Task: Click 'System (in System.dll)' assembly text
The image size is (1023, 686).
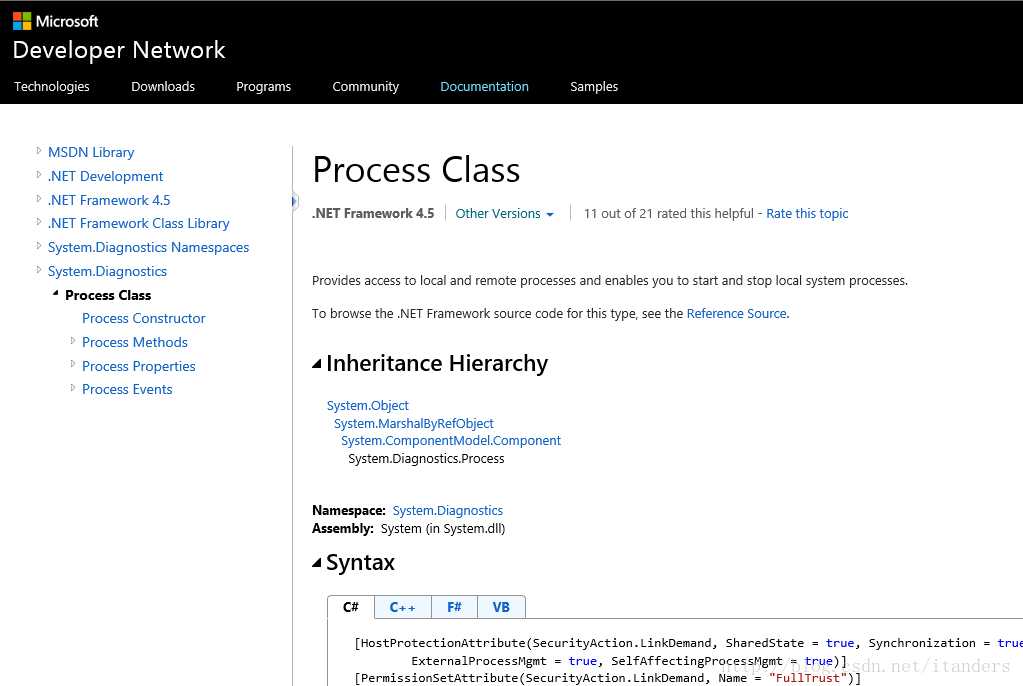Action: coord(443,528)
